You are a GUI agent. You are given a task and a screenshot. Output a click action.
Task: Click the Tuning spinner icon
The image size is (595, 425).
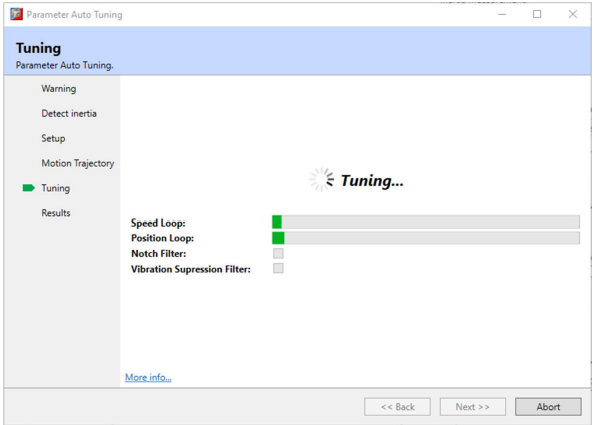[321, 179]
